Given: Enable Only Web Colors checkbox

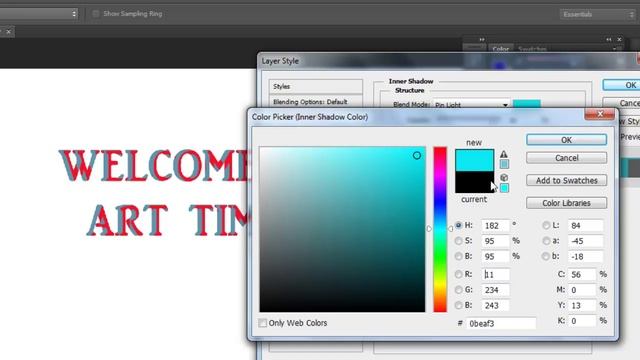Looking at the screenshot, I should coord(262,323).
